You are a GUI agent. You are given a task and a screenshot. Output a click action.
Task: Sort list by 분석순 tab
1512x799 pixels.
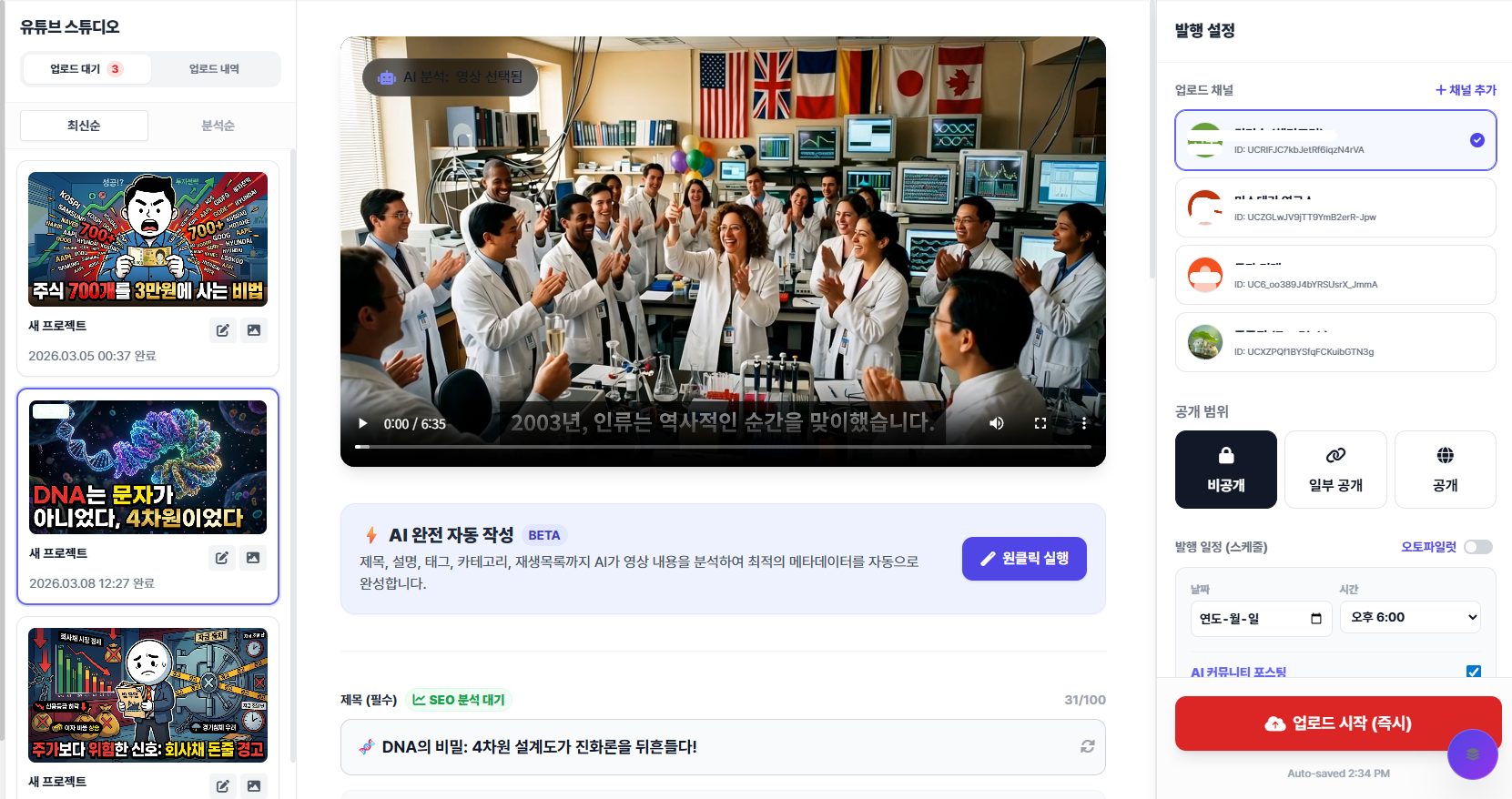point(218,126)
